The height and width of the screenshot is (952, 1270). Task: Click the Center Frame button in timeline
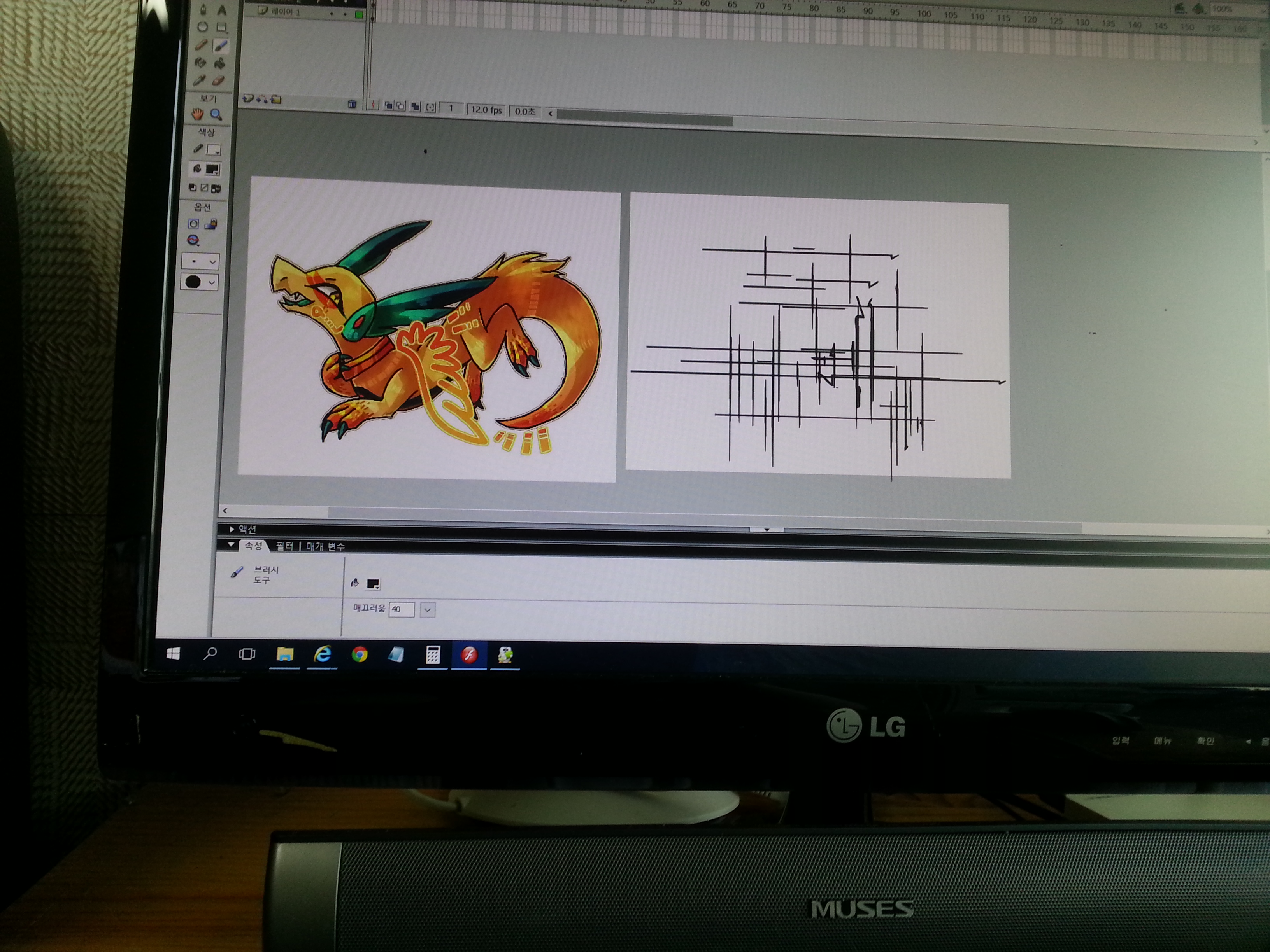click(x=374, y=105)
